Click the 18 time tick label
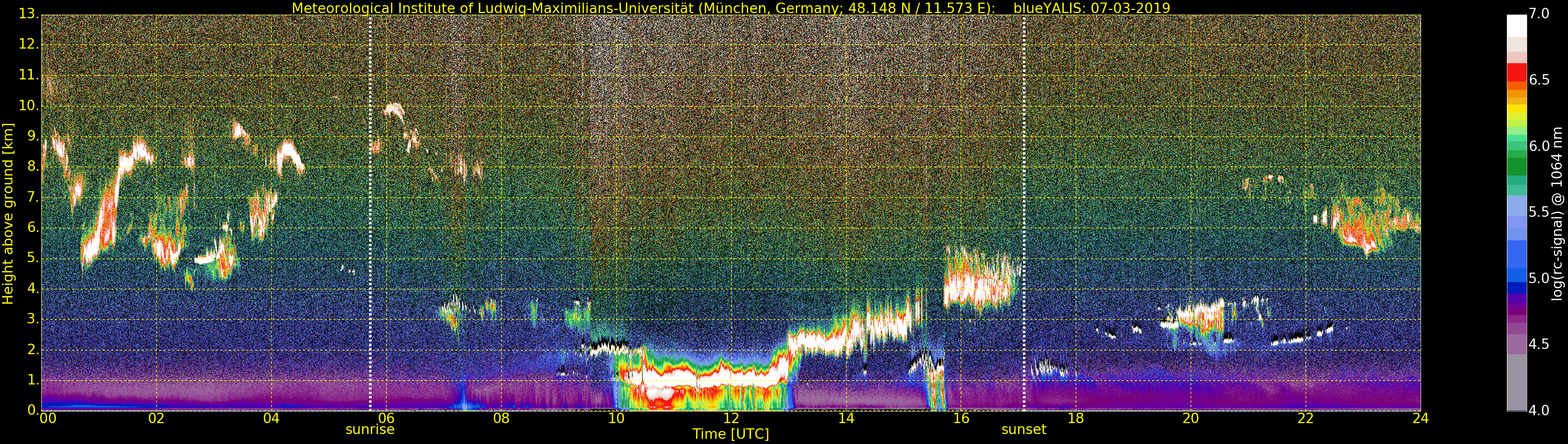The image size is (1568, 444). tap(1076, 418)
